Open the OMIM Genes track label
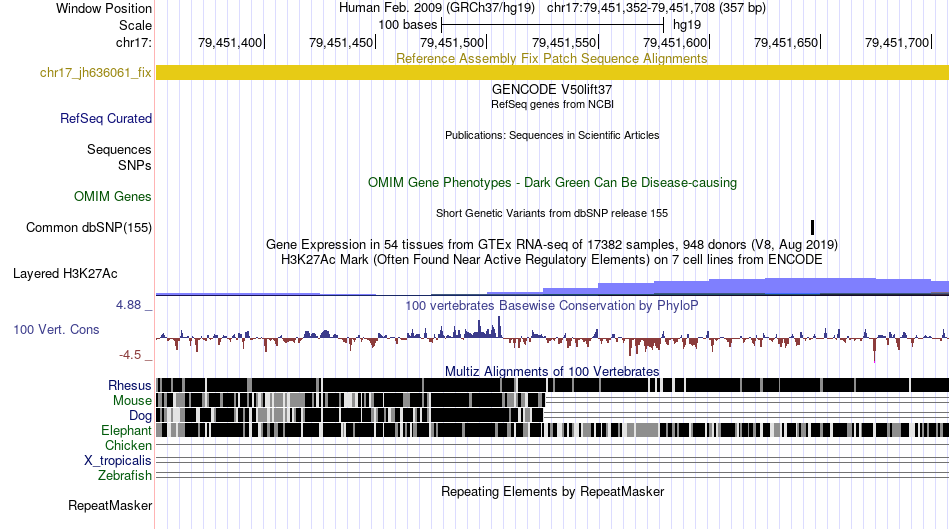 [x=112, y=196]
